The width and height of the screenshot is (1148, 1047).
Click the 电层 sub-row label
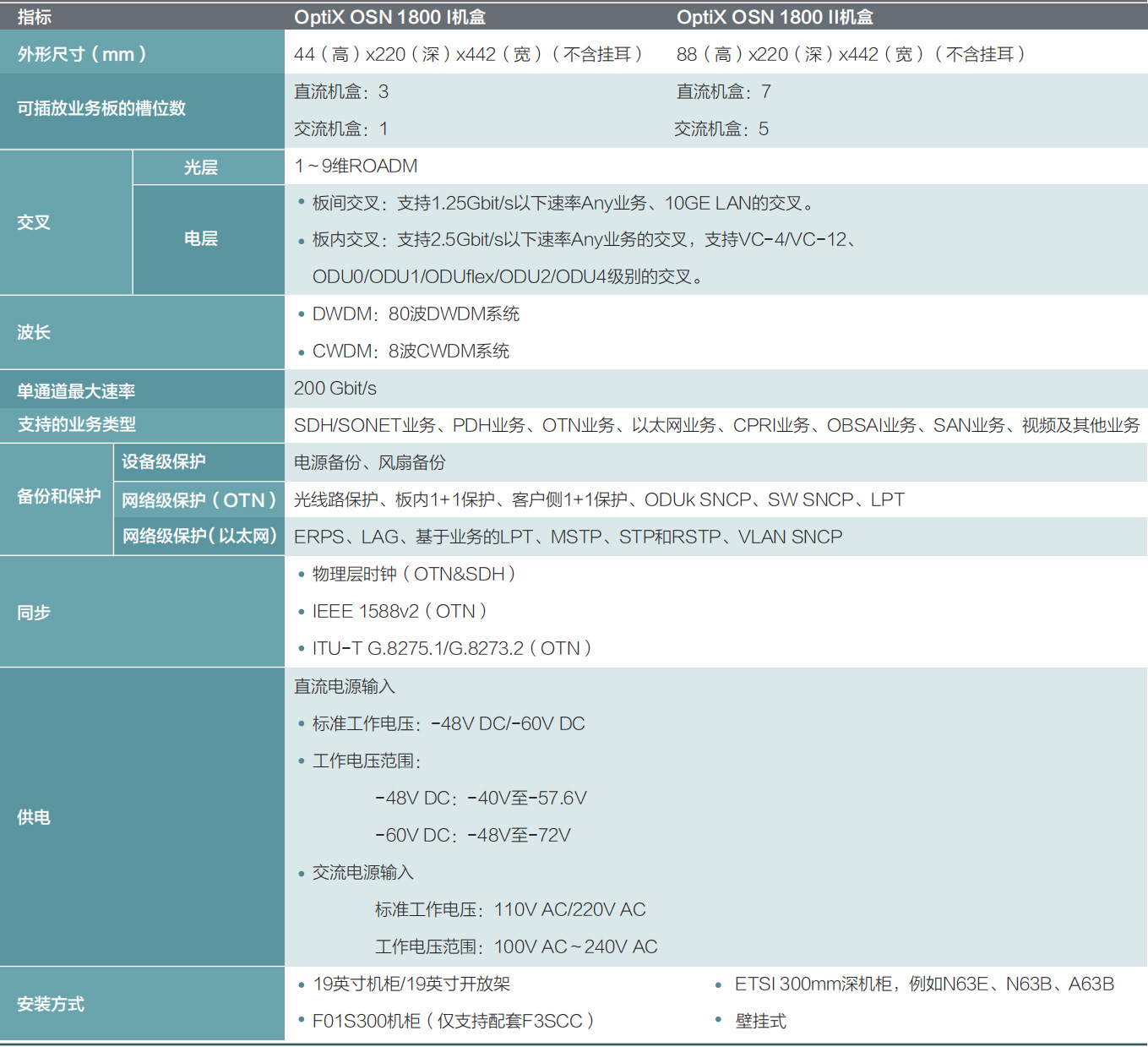tap(201, 239)
